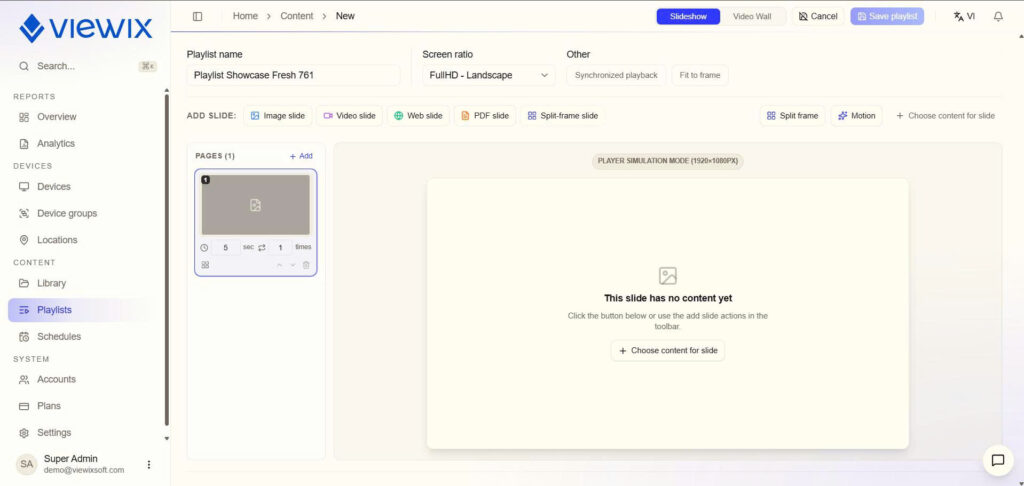Click the split layout icon on page 1
Screen dimensions: 1024x486
click(x=205, y=265)
